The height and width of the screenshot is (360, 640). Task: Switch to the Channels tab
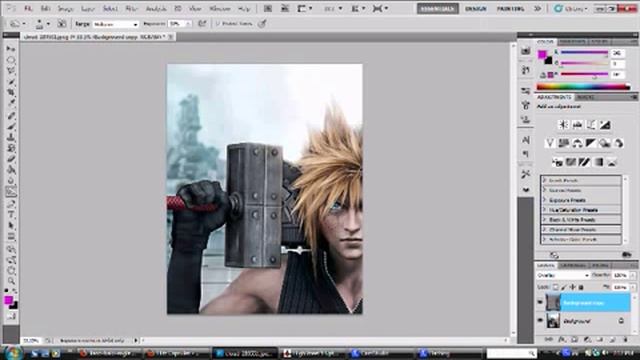click(572, 265)
